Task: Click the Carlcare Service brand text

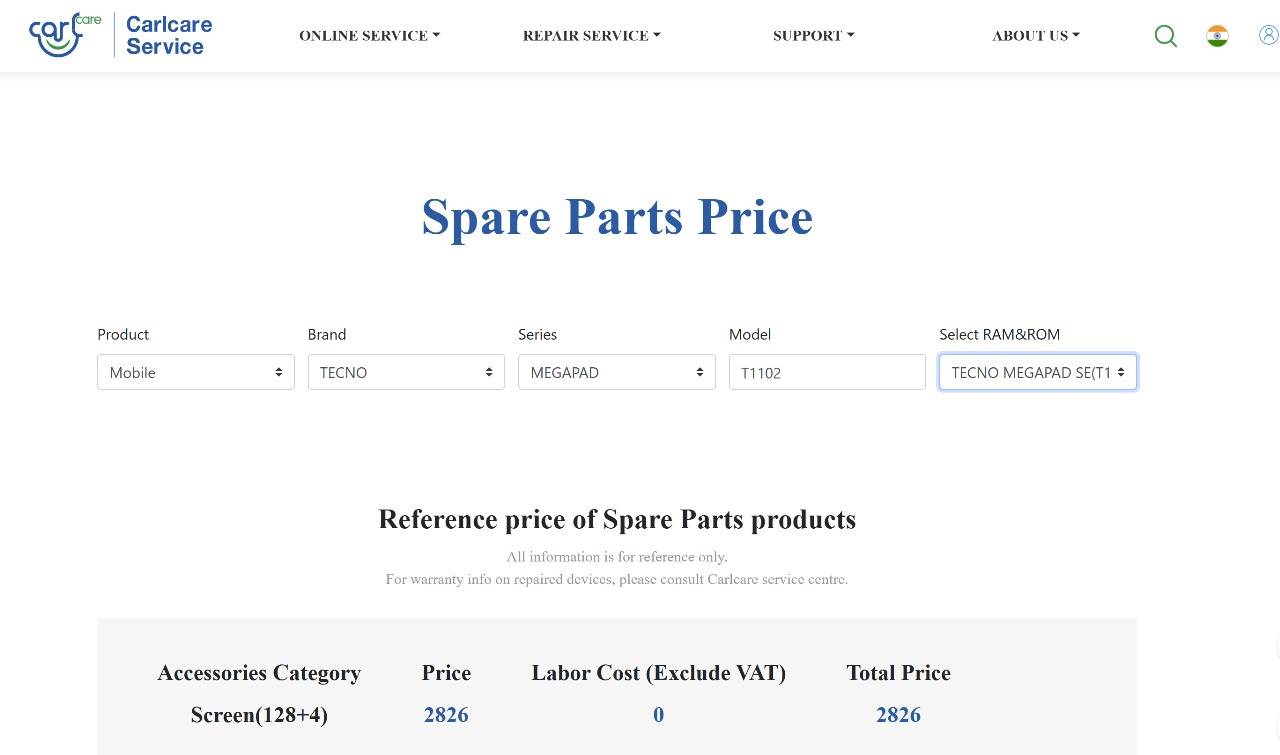Action: [169, 35]
